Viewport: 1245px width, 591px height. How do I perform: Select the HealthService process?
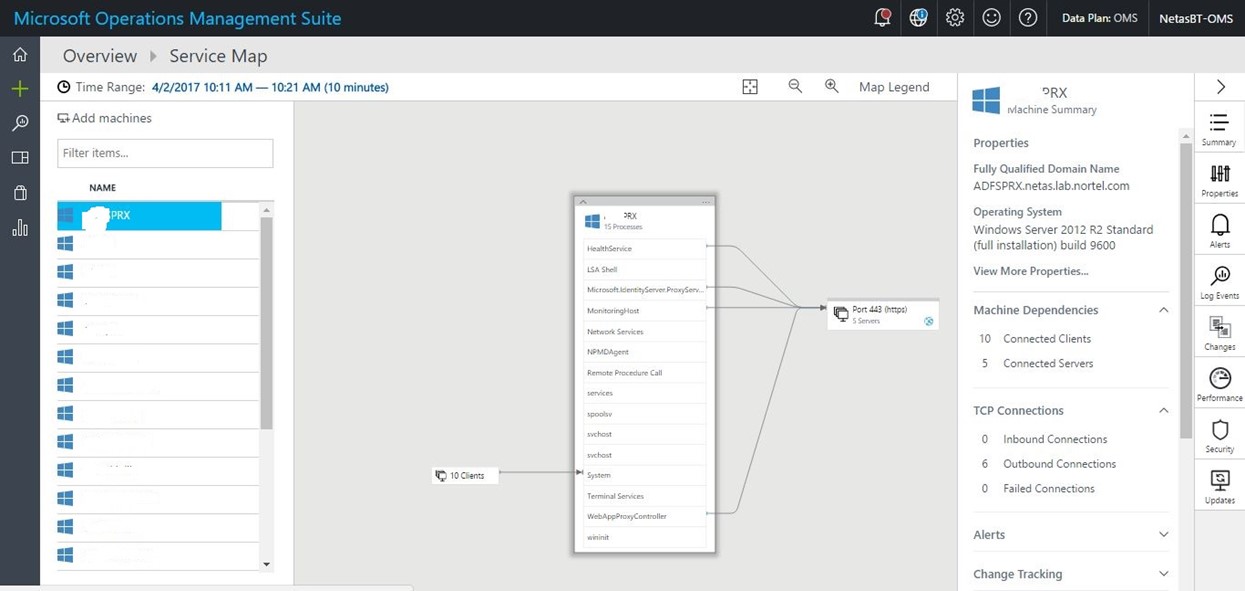(644, 248)
